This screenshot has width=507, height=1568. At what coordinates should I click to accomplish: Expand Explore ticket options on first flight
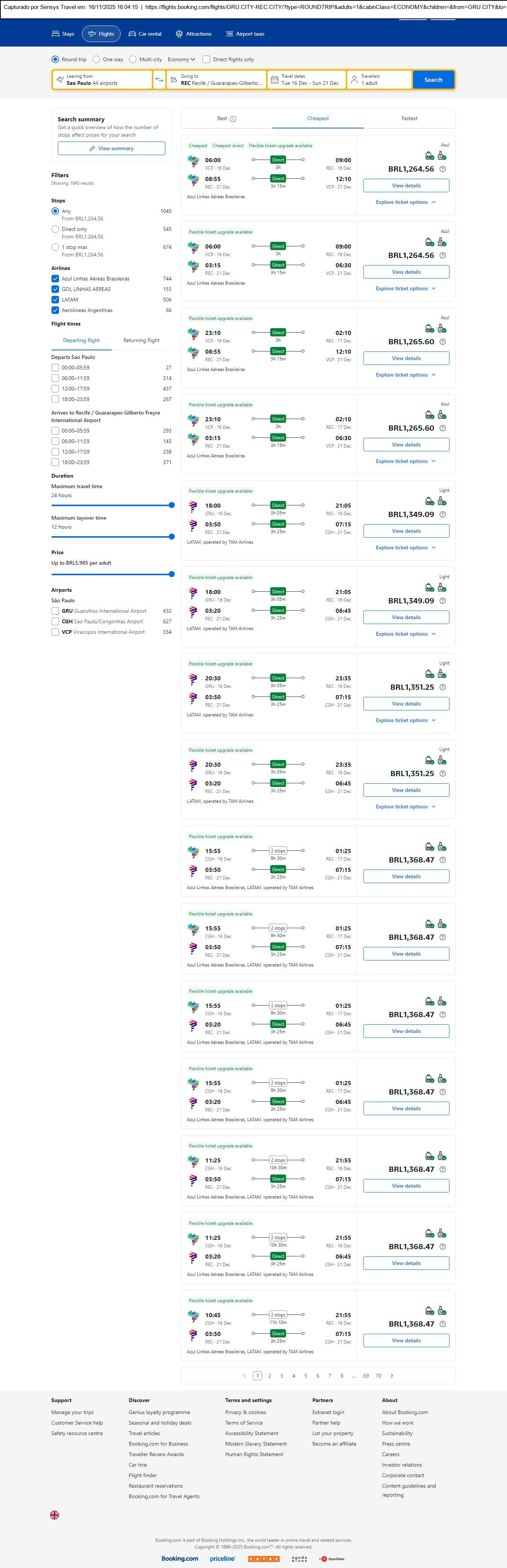[405, 202]
